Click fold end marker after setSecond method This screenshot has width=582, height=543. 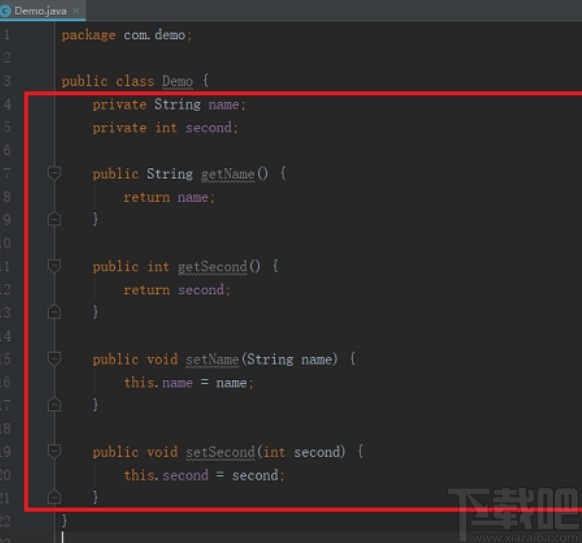point(55,497)
